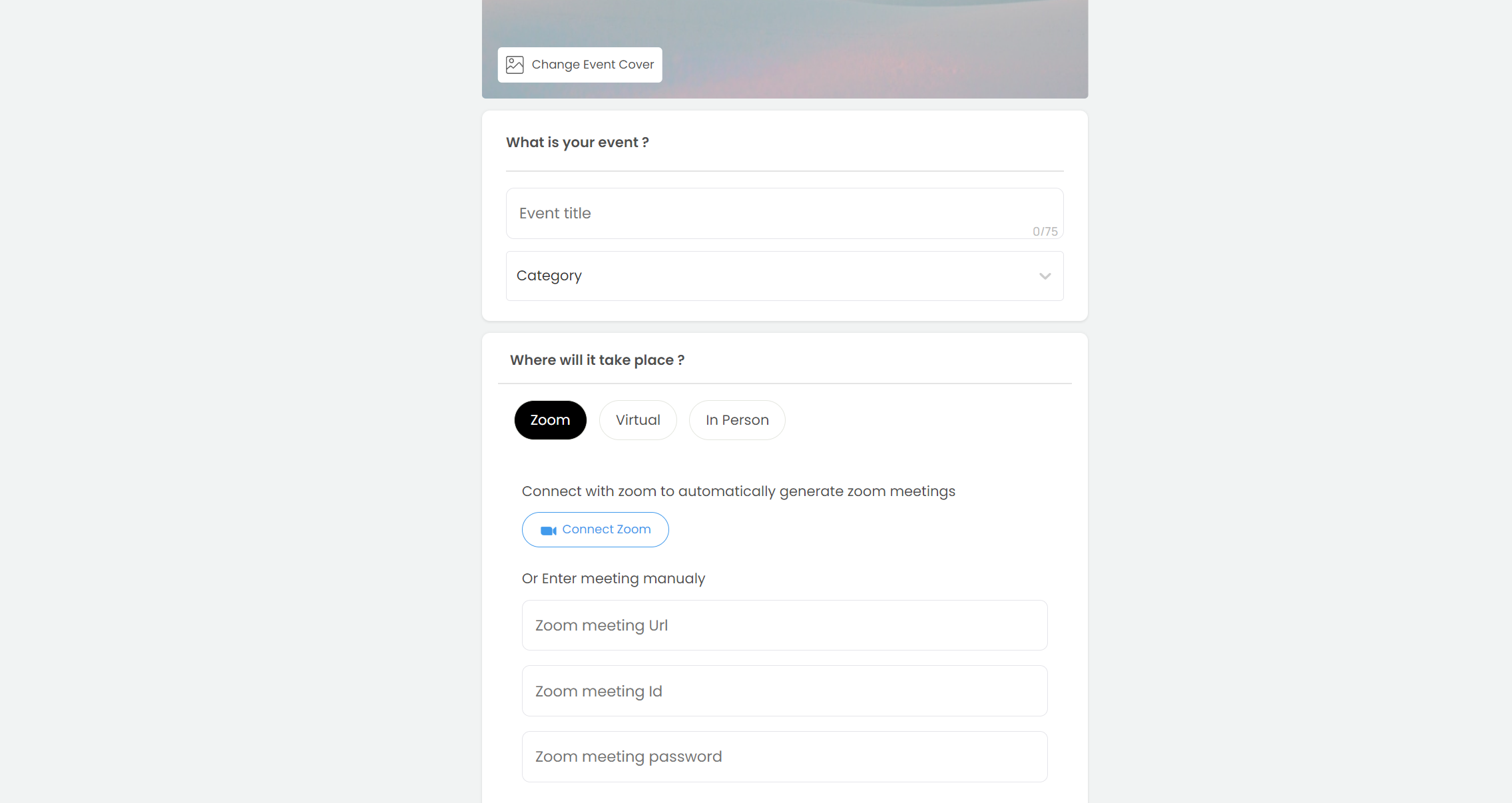Click the "Category" label text

click(549, 276)
